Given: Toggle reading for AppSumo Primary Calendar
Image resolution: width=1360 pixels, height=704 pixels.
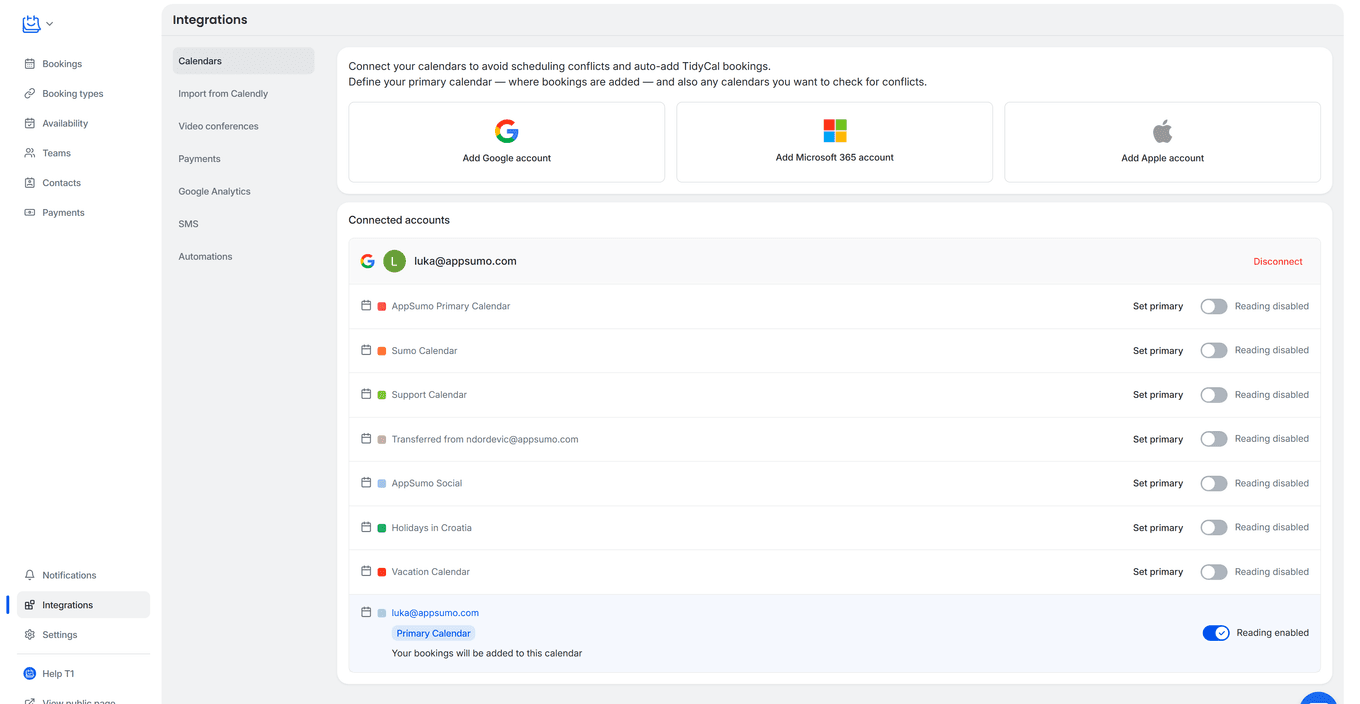Looking at the screenshot, I should pyautogui.click(x=1213, y=306).
